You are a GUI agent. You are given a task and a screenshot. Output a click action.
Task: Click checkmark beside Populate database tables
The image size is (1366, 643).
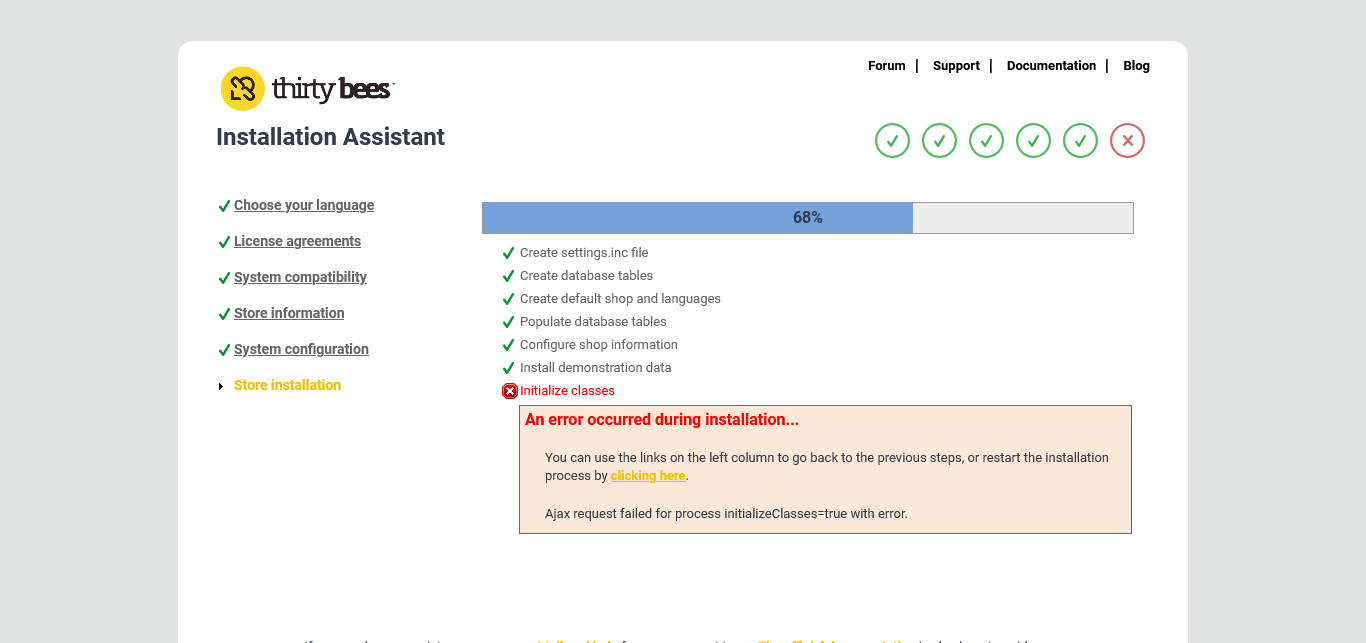point(508,322)
